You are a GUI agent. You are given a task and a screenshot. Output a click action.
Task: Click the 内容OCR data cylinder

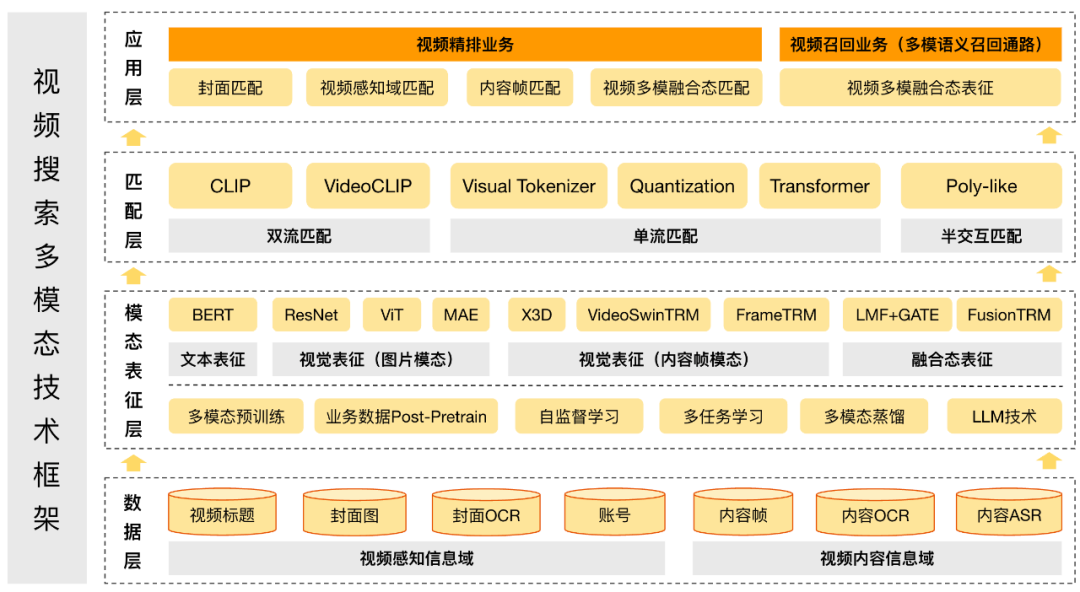875,512
